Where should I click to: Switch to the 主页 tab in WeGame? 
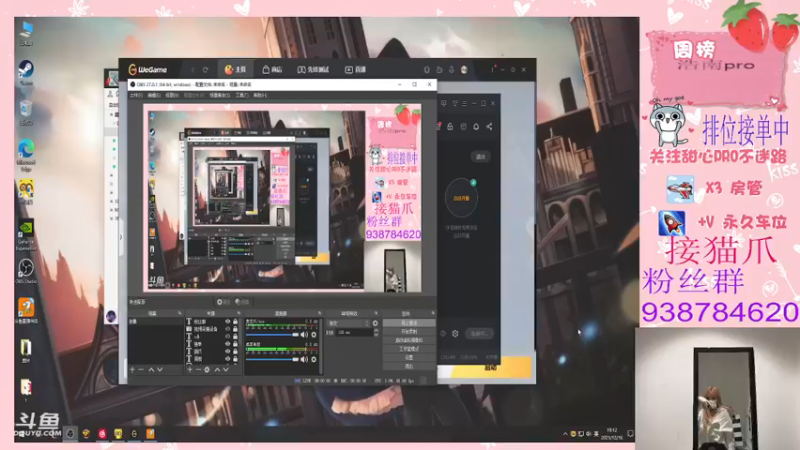pos(235,69)
